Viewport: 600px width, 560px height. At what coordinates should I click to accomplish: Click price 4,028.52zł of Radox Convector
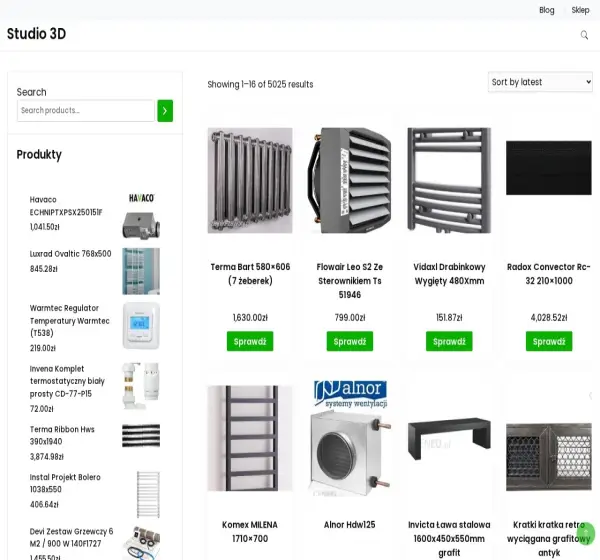point(549,318)
